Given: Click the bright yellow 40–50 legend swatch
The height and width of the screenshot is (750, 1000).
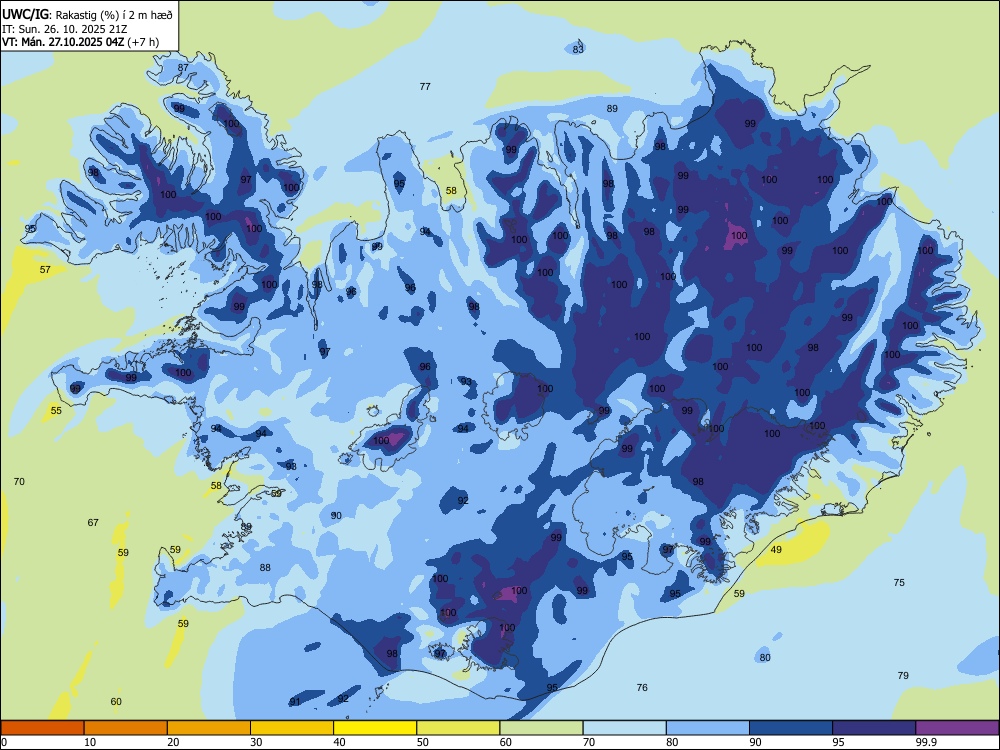Looking at the screenshot, I should (375, 728).
